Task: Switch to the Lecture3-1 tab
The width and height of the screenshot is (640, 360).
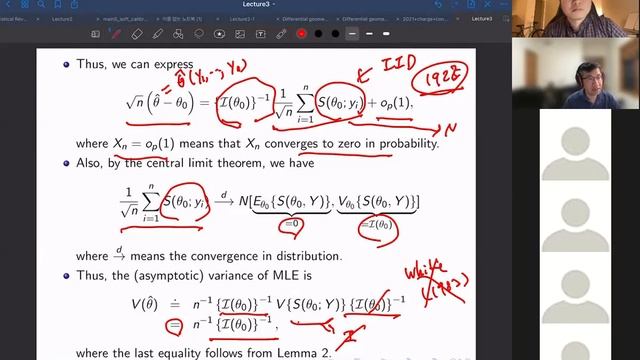Action: [242, 19]
